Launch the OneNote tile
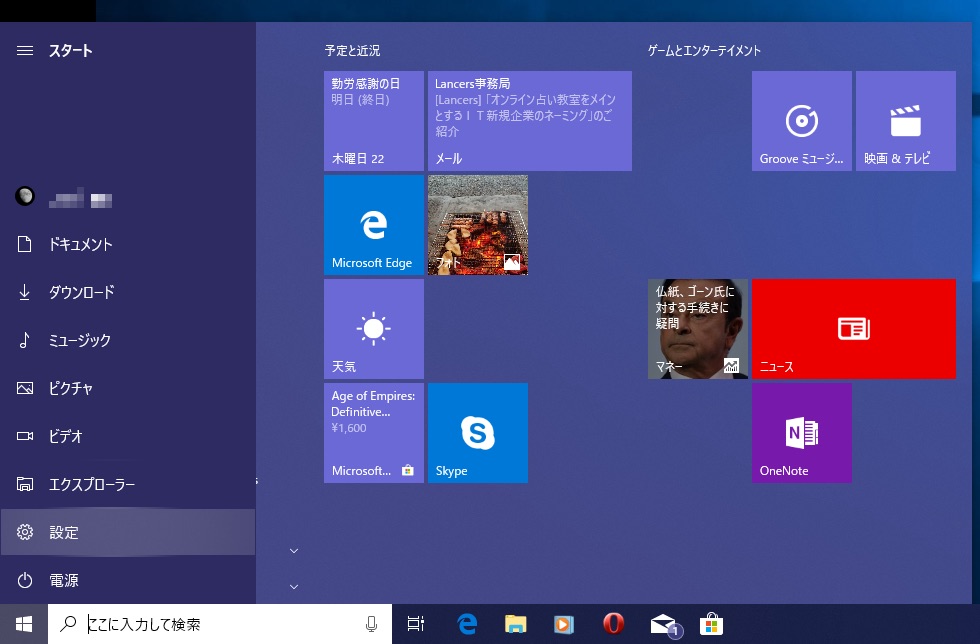 [x=802, y=433]
